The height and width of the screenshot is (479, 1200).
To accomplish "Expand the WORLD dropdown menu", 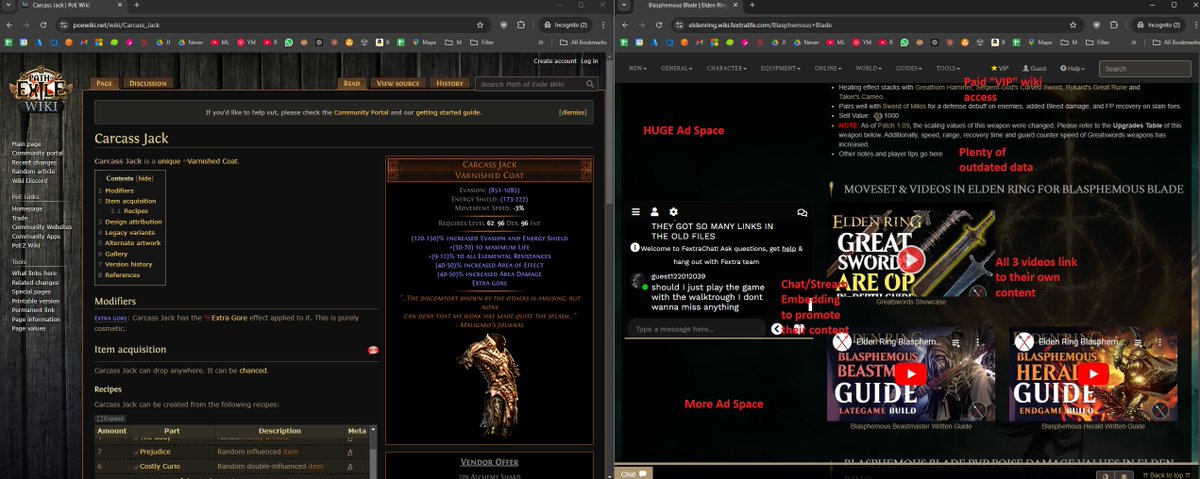I will pyautogui.click(x=871, y=68).
